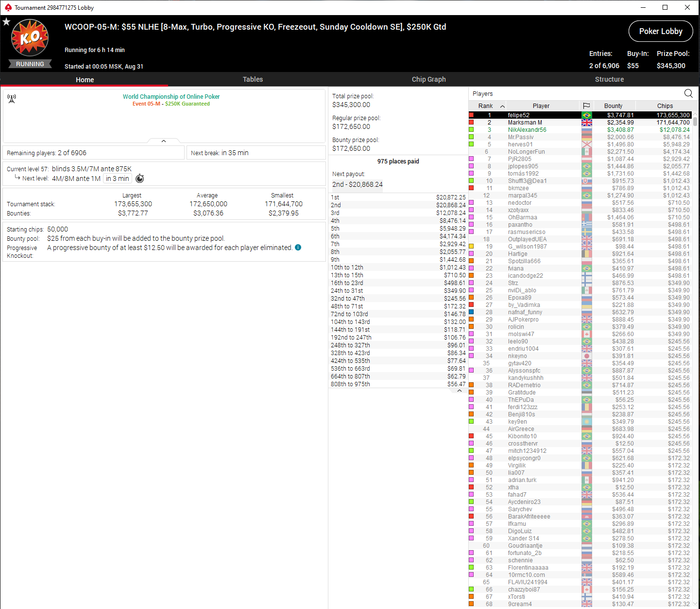This screenshot has width=700, height=609.
Task: Click the 'Remaining players: 2 of 6906' text
Action: 46,153
